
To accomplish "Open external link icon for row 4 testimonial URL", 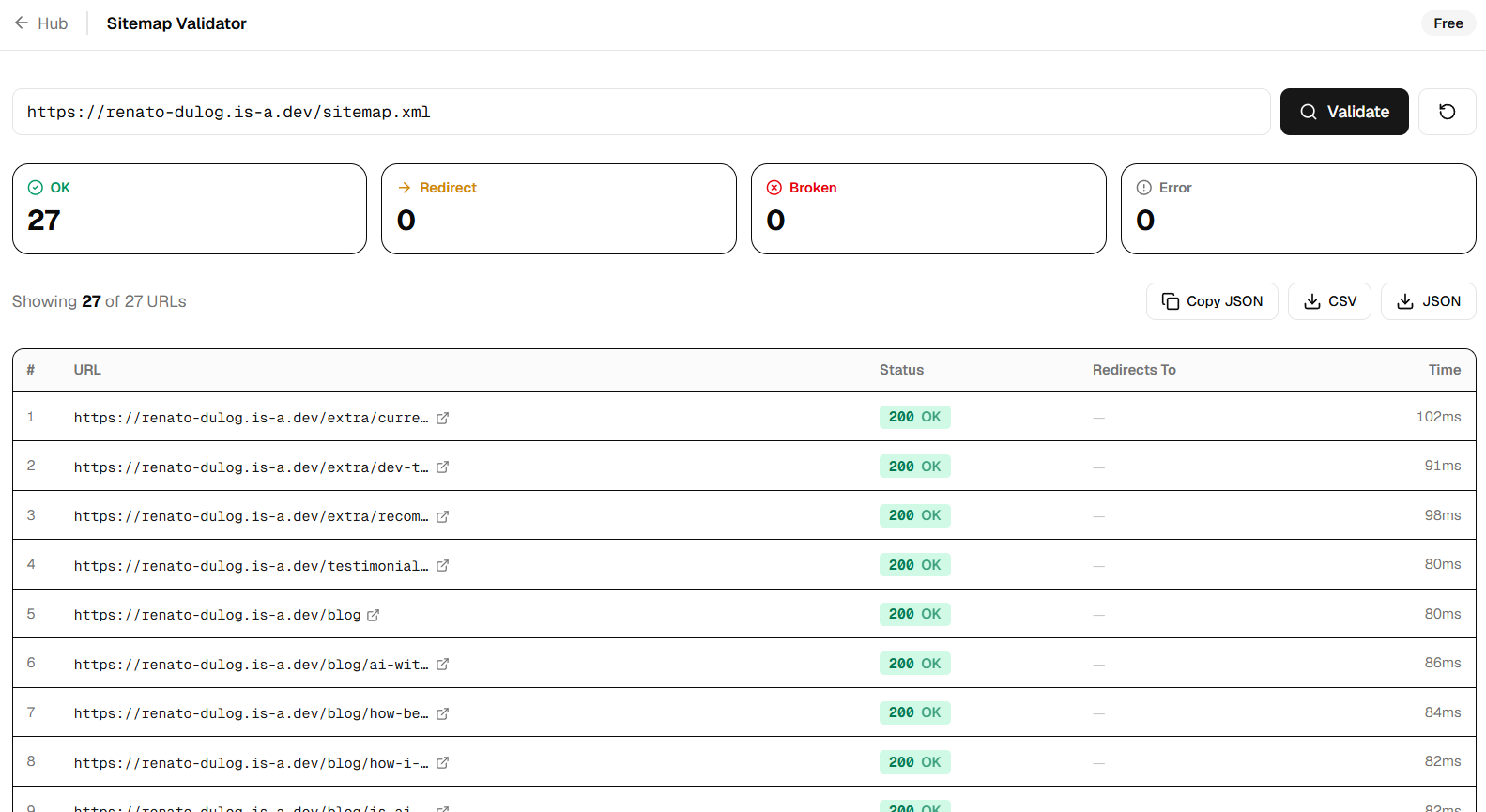I will 442,565.
